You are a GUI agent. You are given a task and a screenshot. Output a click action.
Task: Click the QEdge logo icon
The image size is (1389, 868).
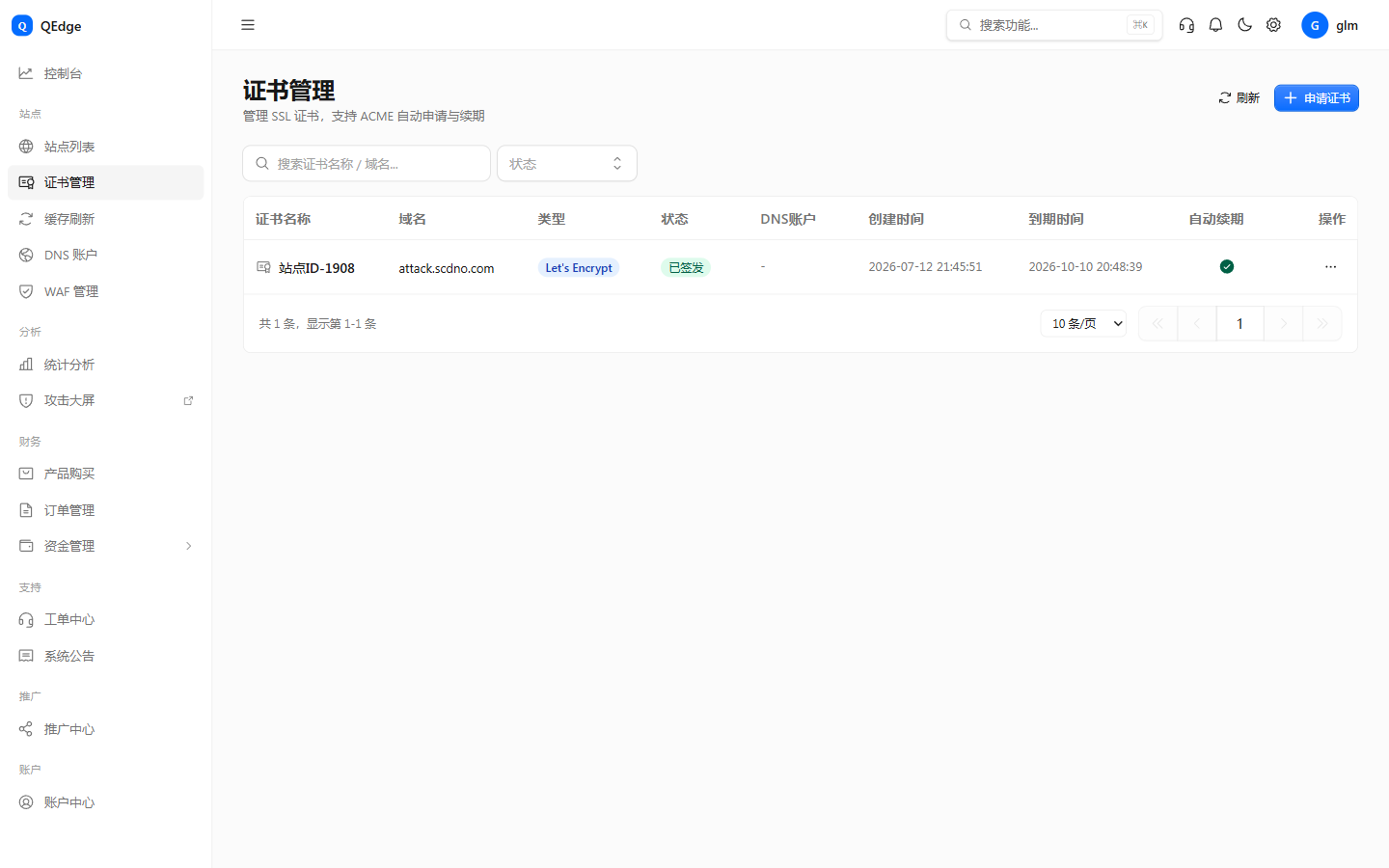click(22, 26)
